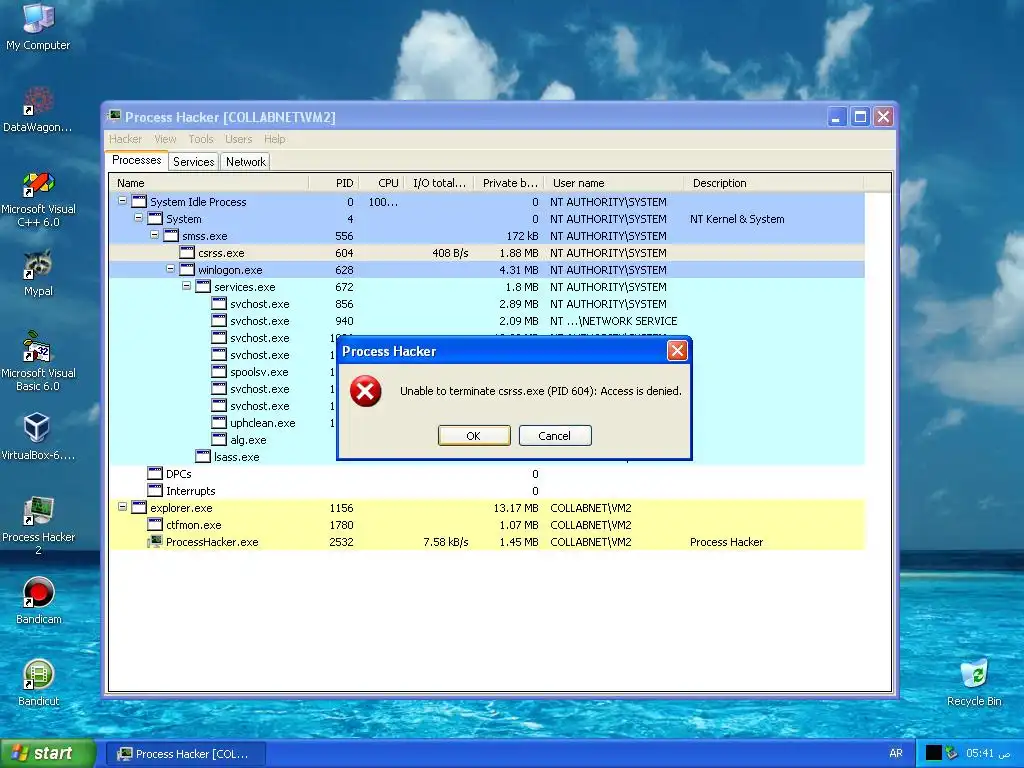This screenshot has height=768, width=1024.
Task: Open VirtualBox-6 installer desktop icon
Action: pyautogui.click(x=38, y=436)
